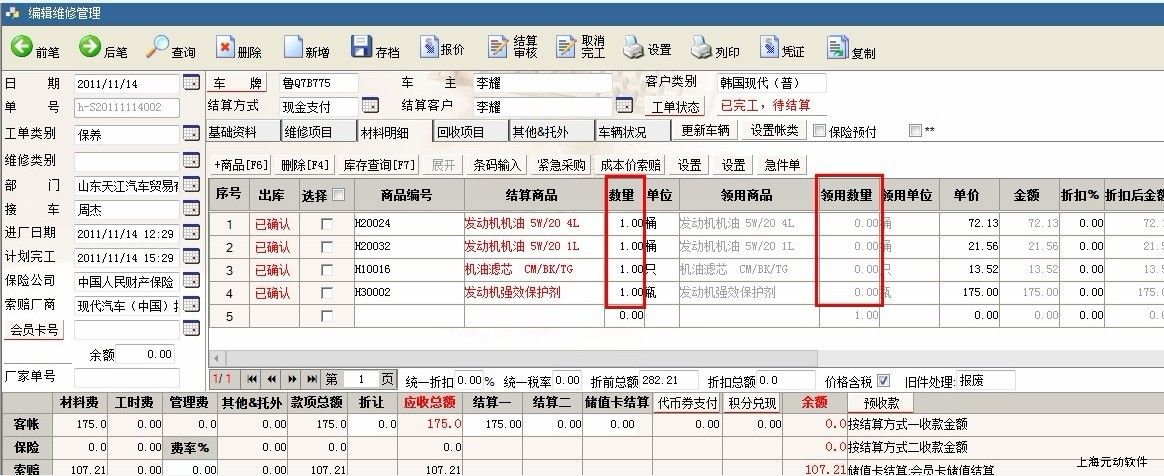1164x476 pixels.
Task: Toggle the 价格含税 checkbox
Action: tap(883, 380)
